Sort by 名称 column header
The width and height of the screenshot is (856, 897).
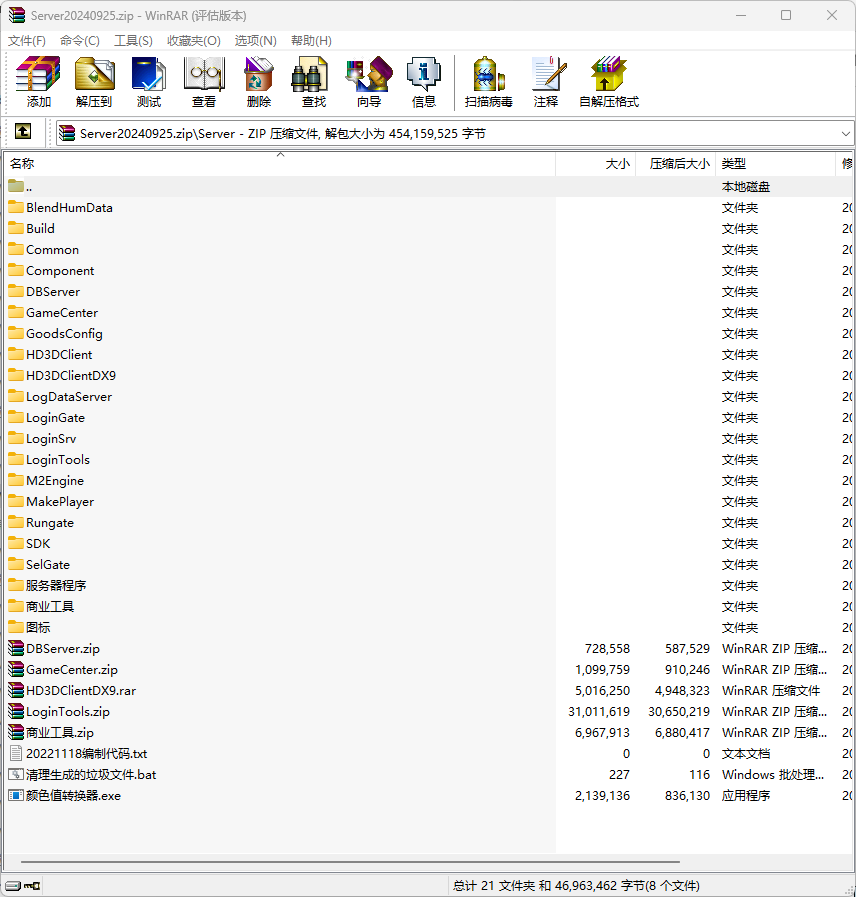tap(280, 164)
